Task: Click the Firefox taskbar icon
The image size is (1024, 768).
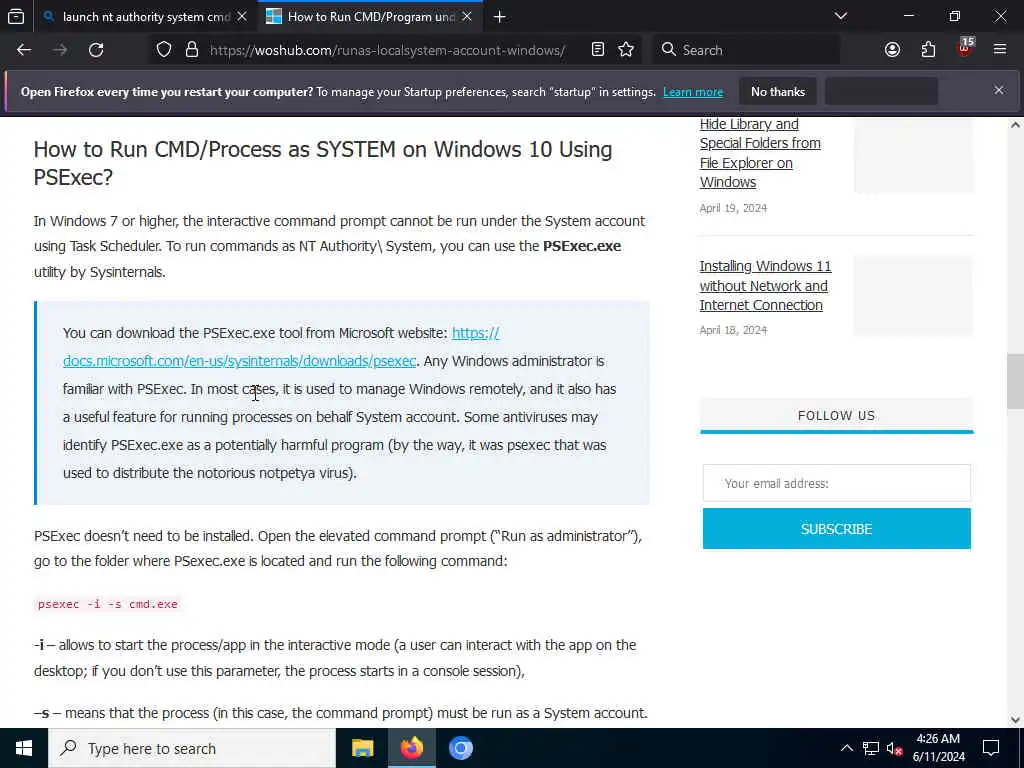Action: 411,748
